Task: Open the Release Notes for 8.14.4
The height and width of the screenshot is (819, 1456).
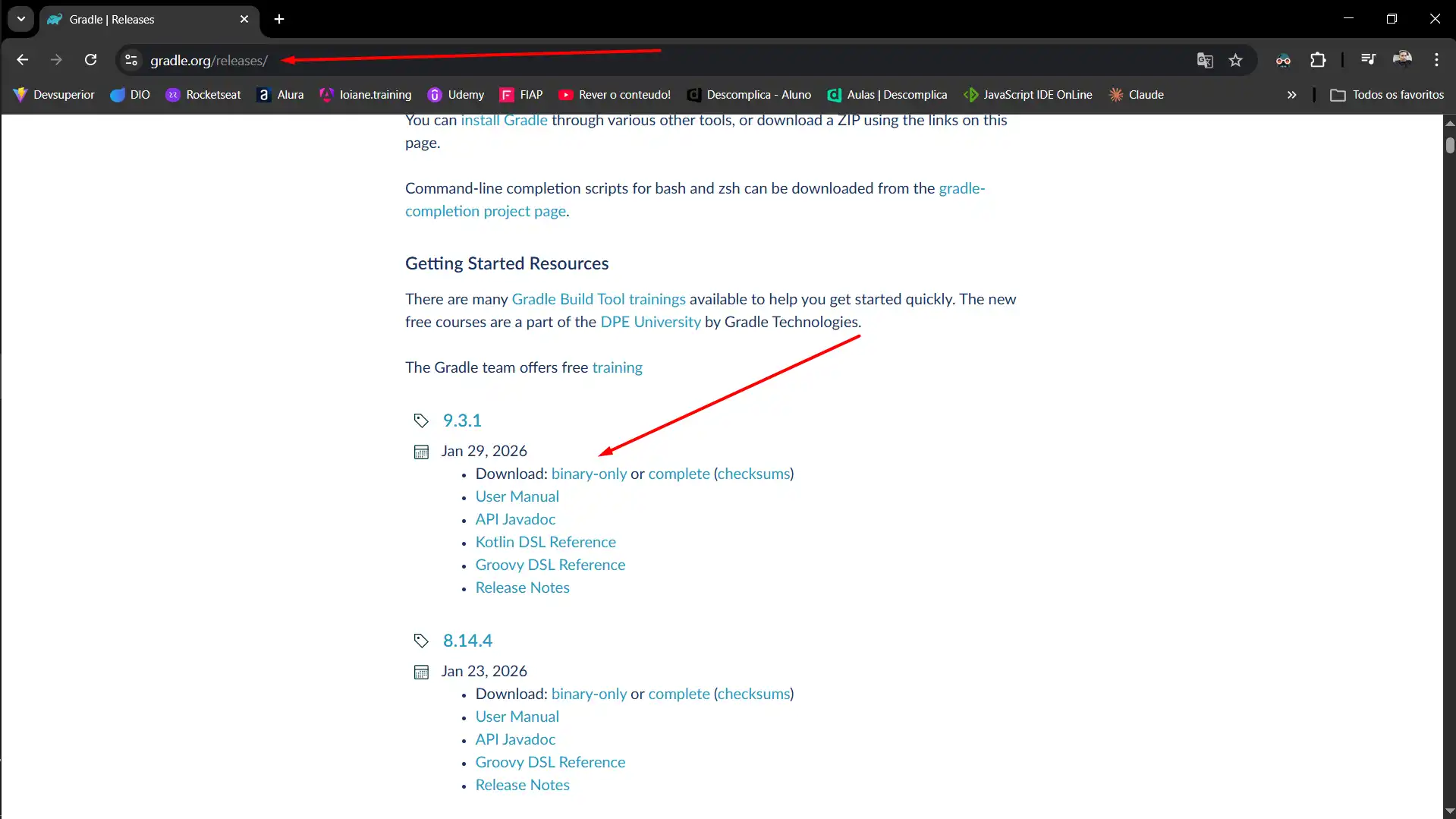Action: point(522,785)
